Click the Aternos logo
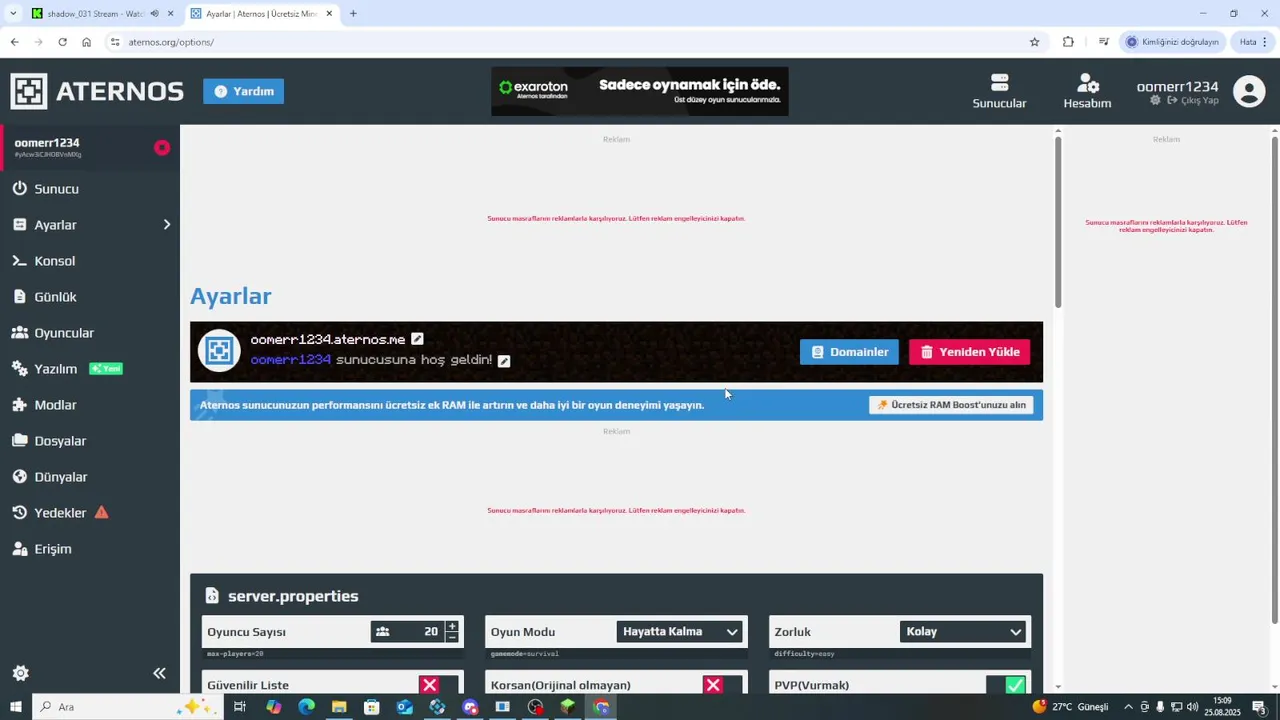 (97, 91)
